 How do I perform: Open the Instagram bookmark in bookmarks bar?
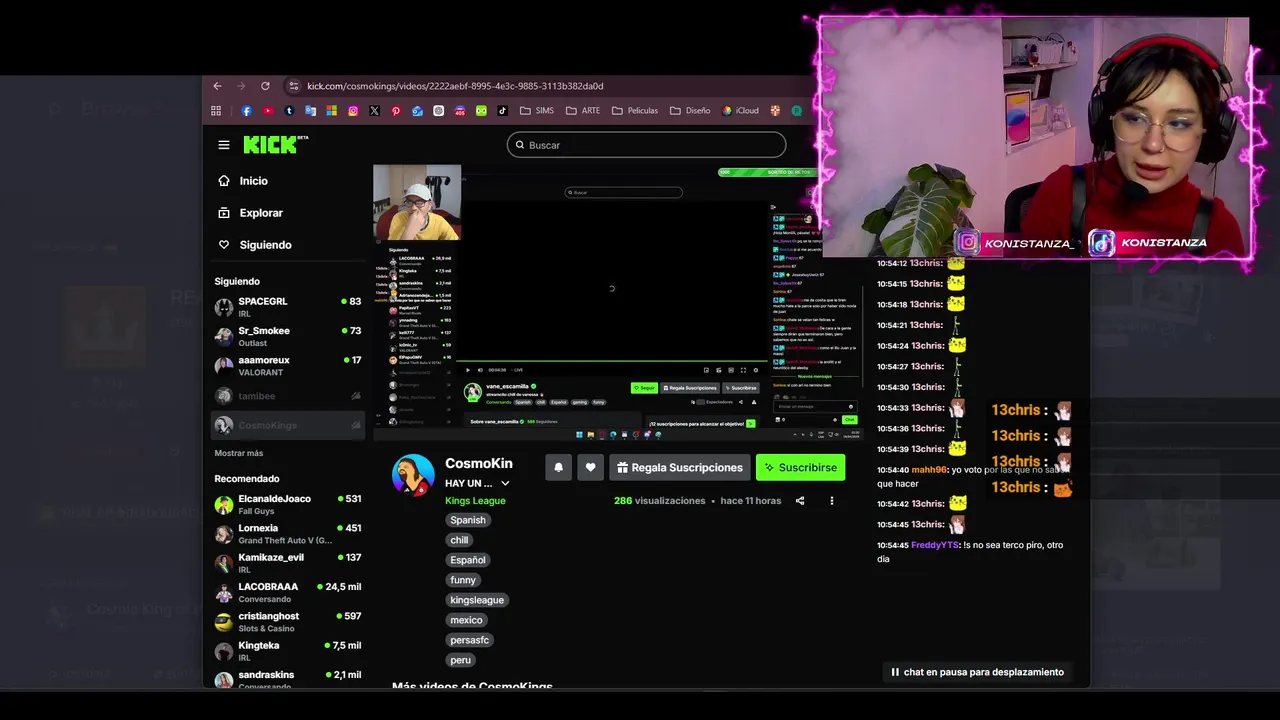pos(353,111)
